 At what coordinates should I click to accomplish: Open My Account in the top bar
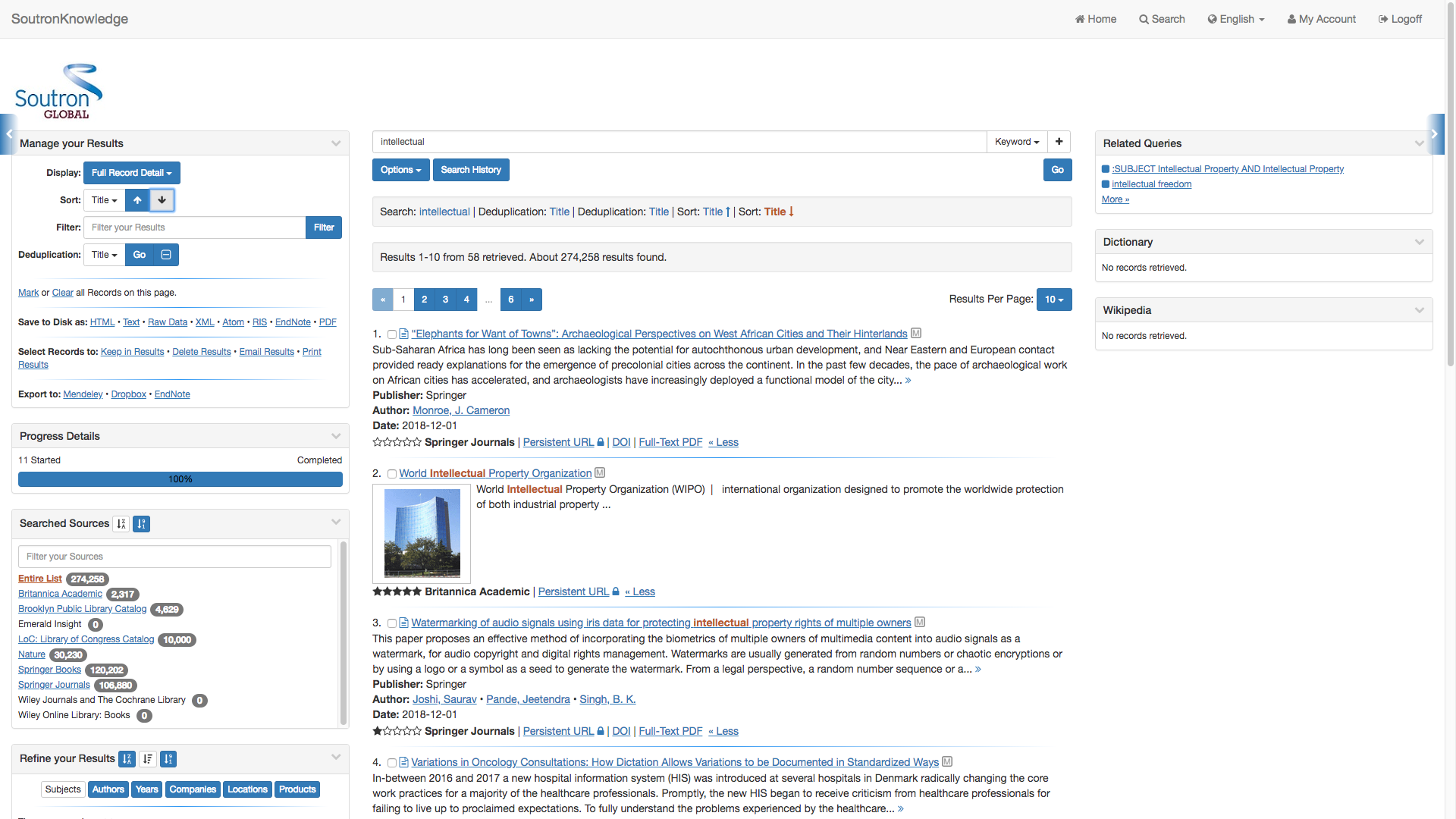coord(1322,19)
